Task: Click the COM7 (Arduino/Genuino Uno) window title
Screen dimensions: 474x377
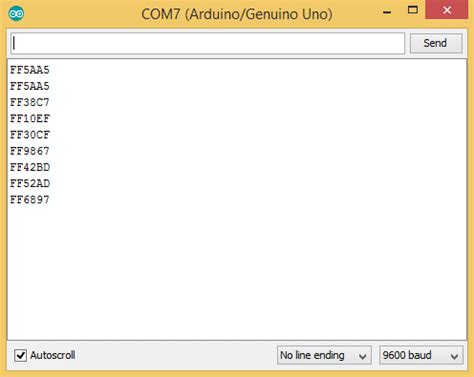Action: pyautogui.click(x=237, y=14)
